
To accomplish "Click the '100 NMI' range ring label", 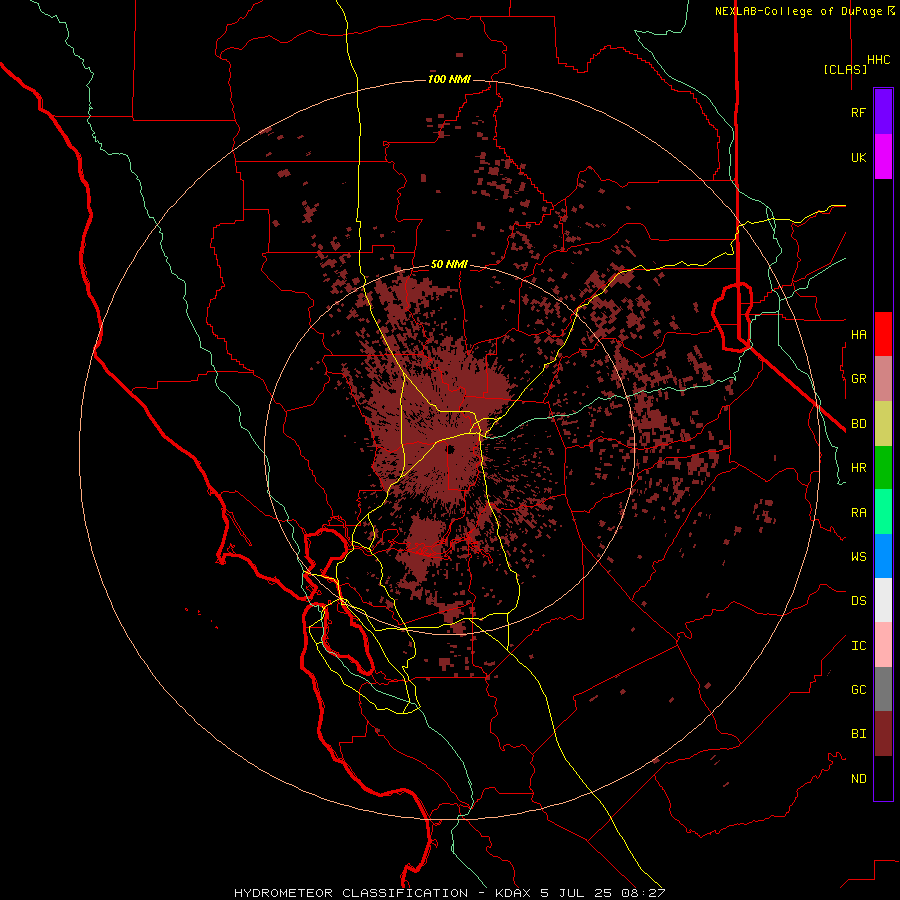I will (449, 79).
